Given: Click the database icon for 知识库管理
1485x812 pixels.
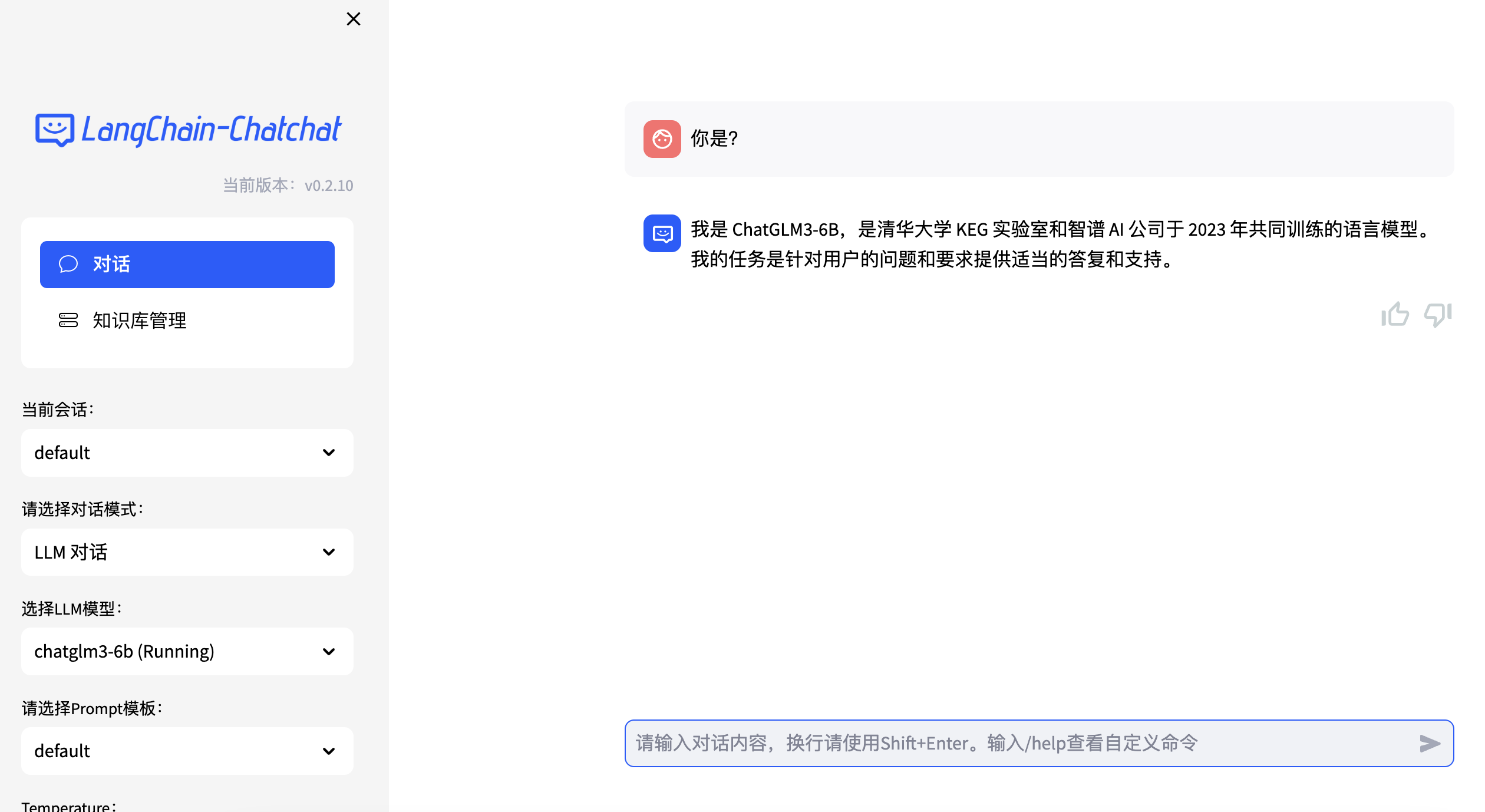Looking at the screenshot, I should click(x=68, y=320).
